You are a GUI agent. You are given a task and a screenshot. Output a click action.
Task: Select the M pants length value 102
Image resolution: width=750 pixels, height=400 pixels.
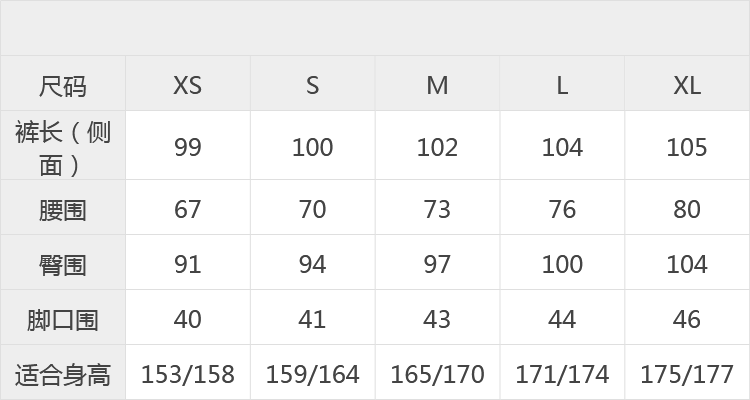[x=437, y=145]
